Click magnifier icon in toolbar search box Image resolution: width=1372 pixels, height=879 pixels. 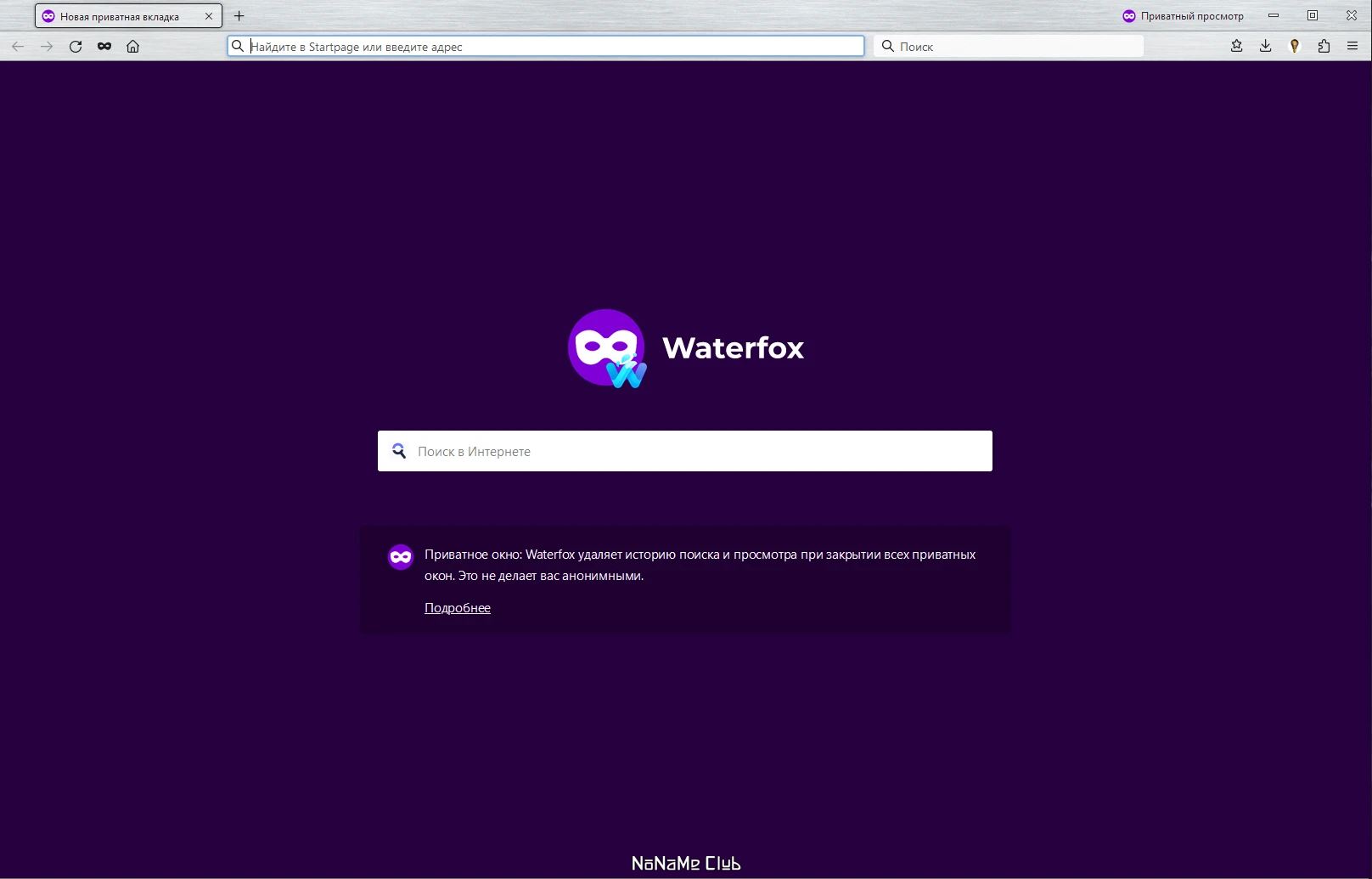(x=888, y=47)
